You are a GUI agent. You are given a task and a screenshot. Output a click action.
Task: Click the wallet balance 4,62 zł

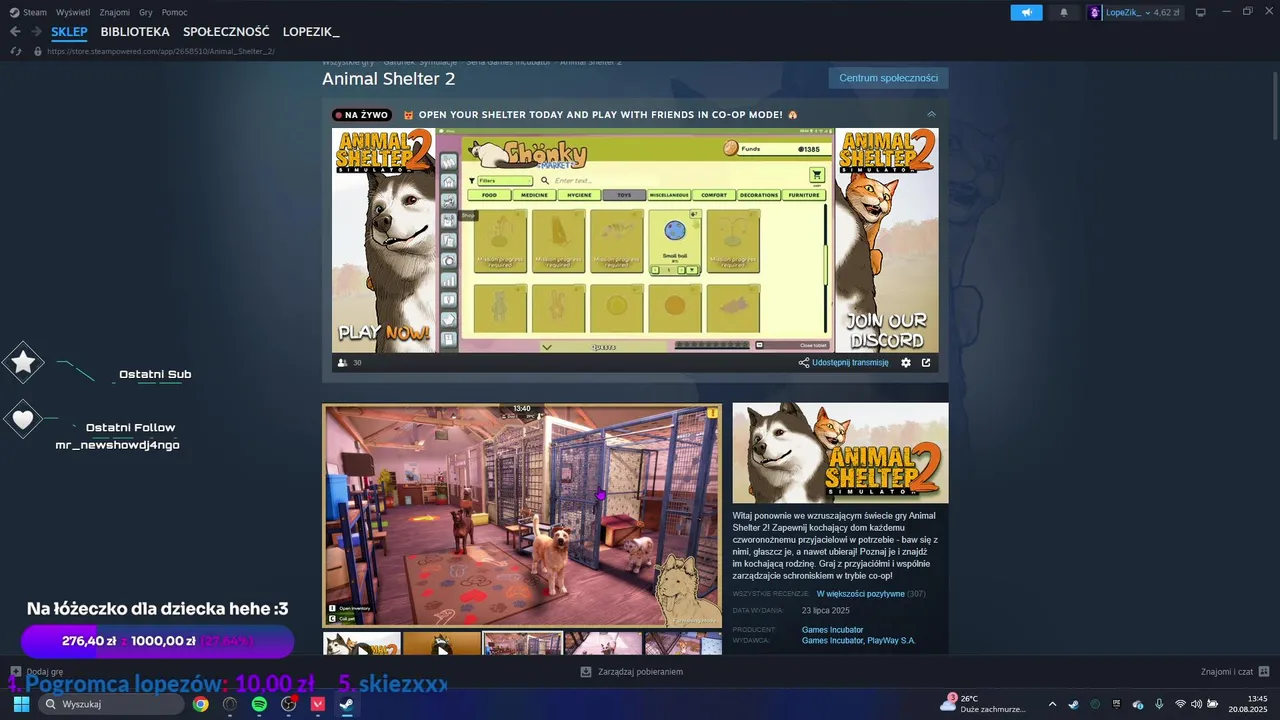coord(1167,13)
